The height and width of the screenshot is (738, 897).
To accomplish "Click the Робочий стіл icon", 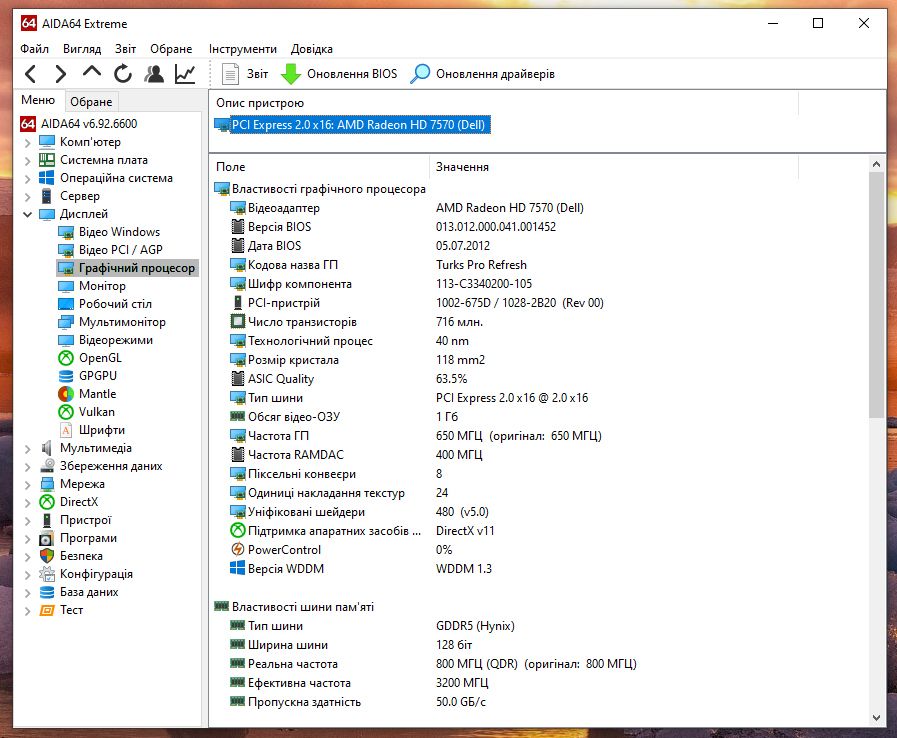I will coord(66,304).
